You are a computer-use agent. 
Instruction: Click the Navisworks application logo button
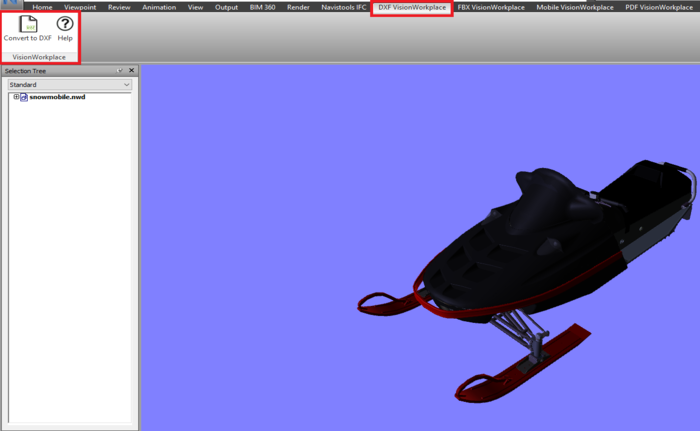click(11, 4)
